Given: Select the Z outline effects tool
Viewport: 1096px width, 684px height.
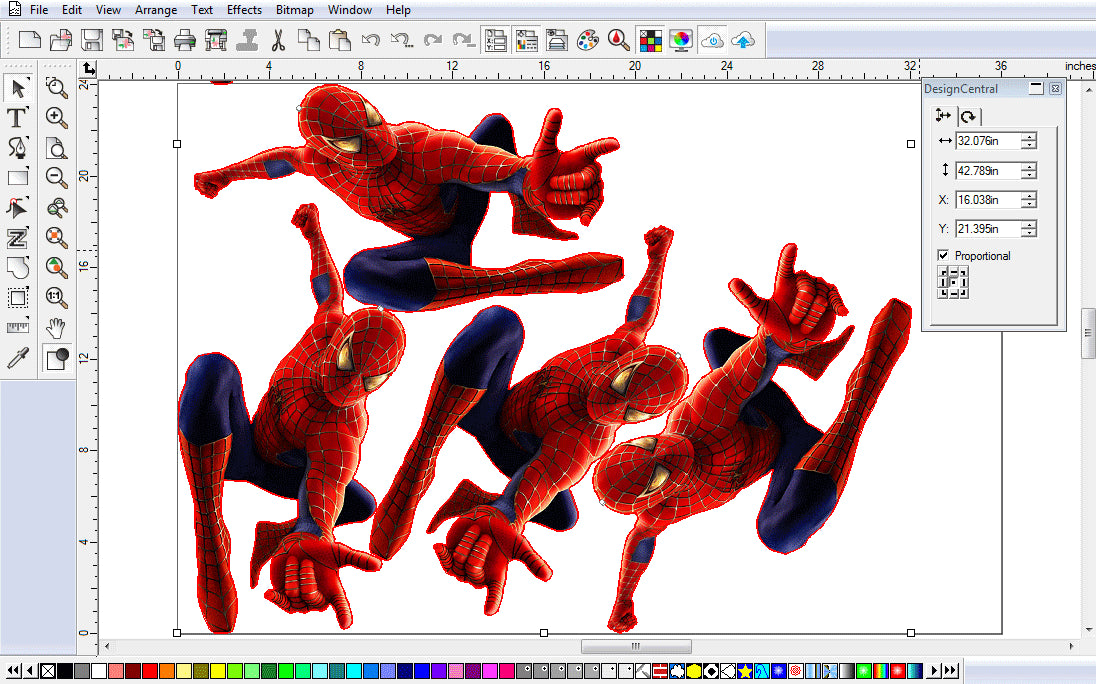Looking at the screenshot, I should point(17,238).
